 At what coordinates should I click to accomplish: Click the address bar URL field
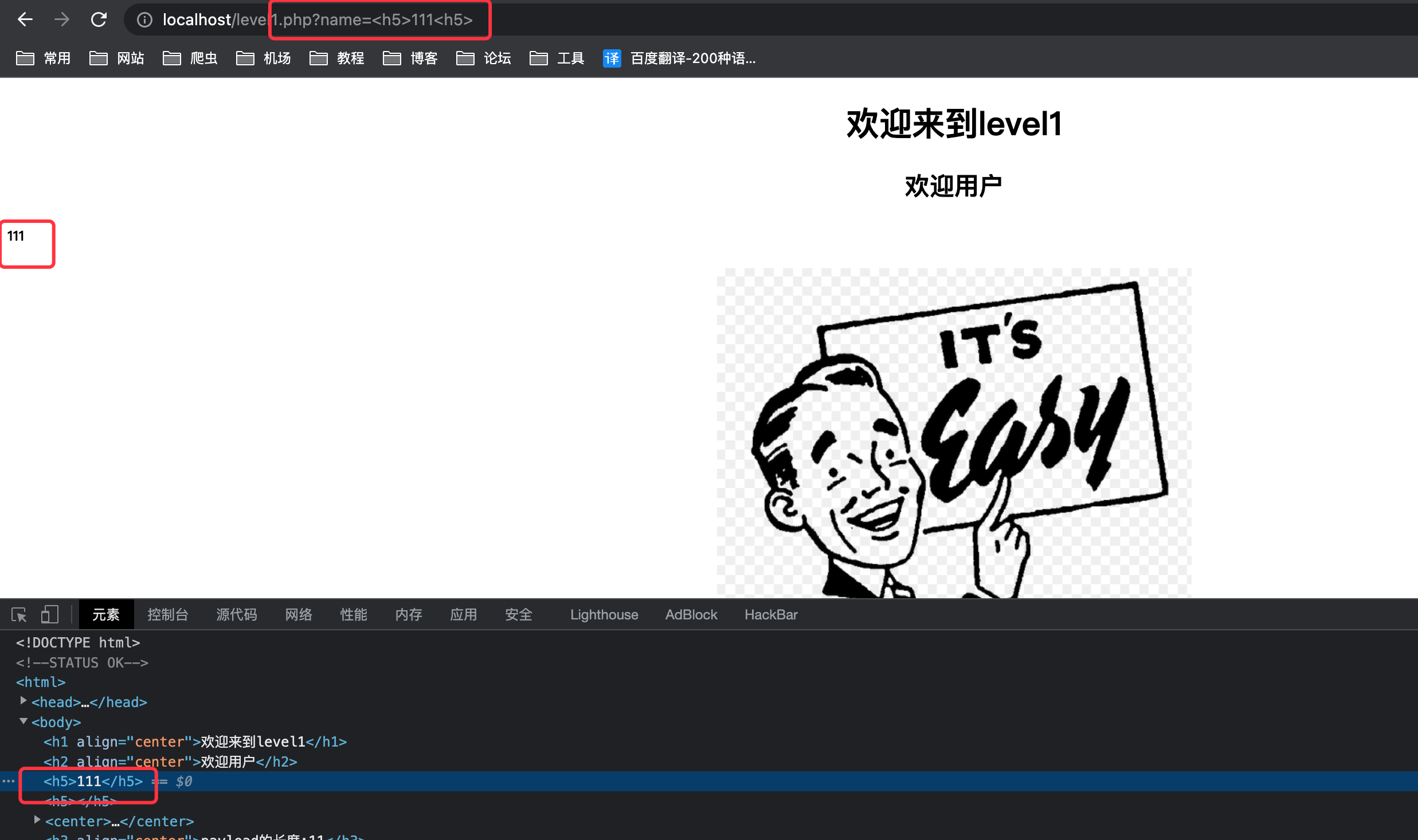pos(688,20)
